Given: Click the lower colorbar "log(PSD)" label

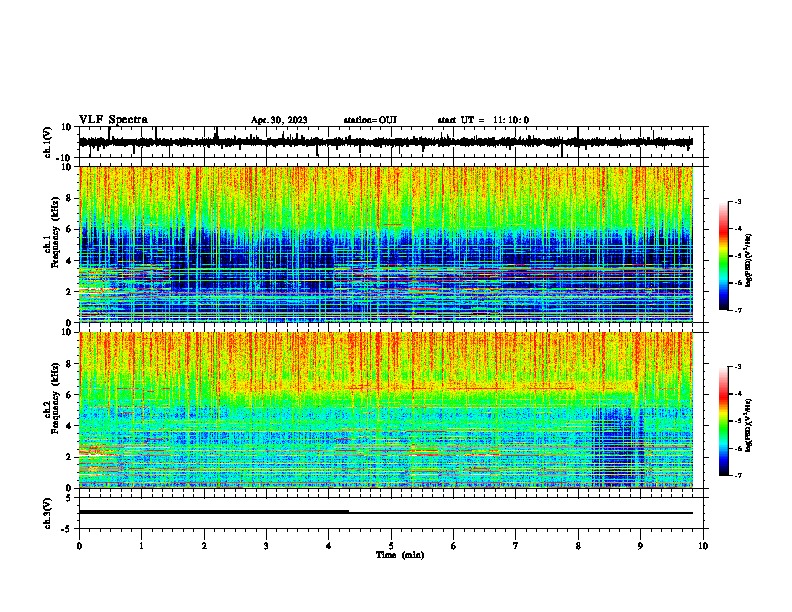Looking at the screenshot, I should [x=748, y=425].
